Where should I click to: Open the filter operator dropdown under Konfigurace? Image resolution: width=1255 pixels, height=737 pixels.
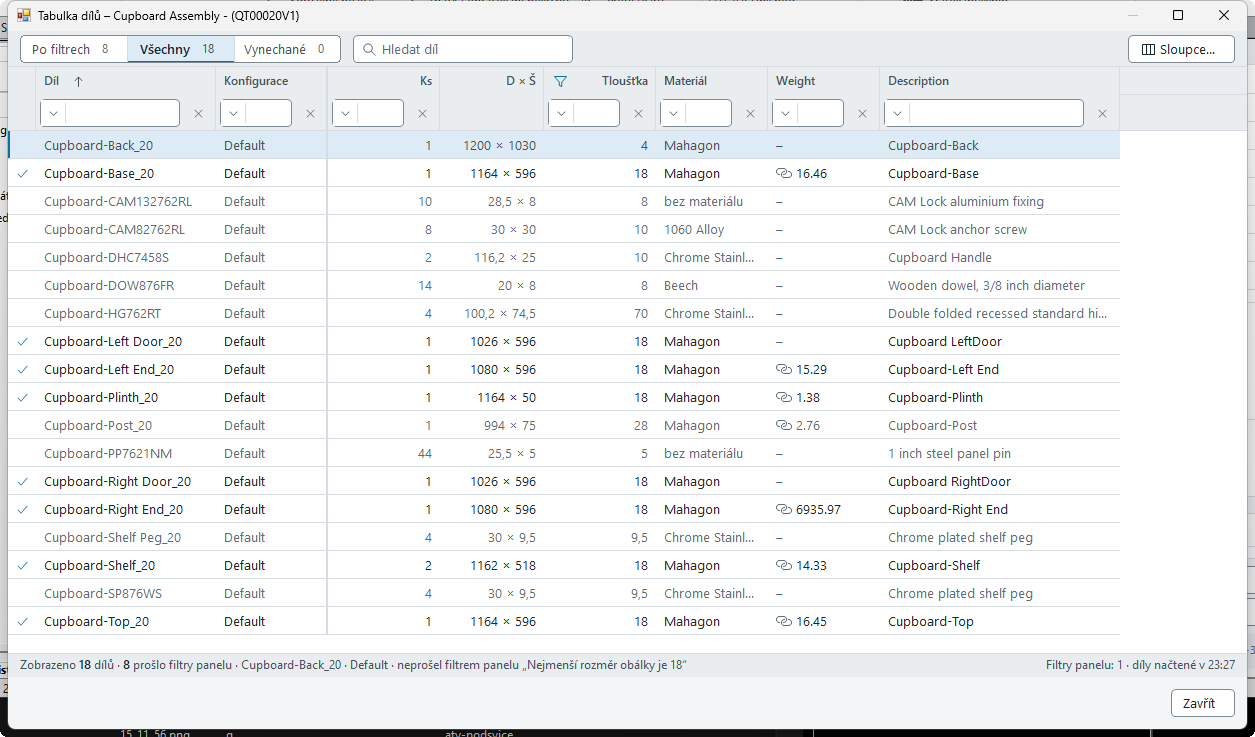[233, 113]
